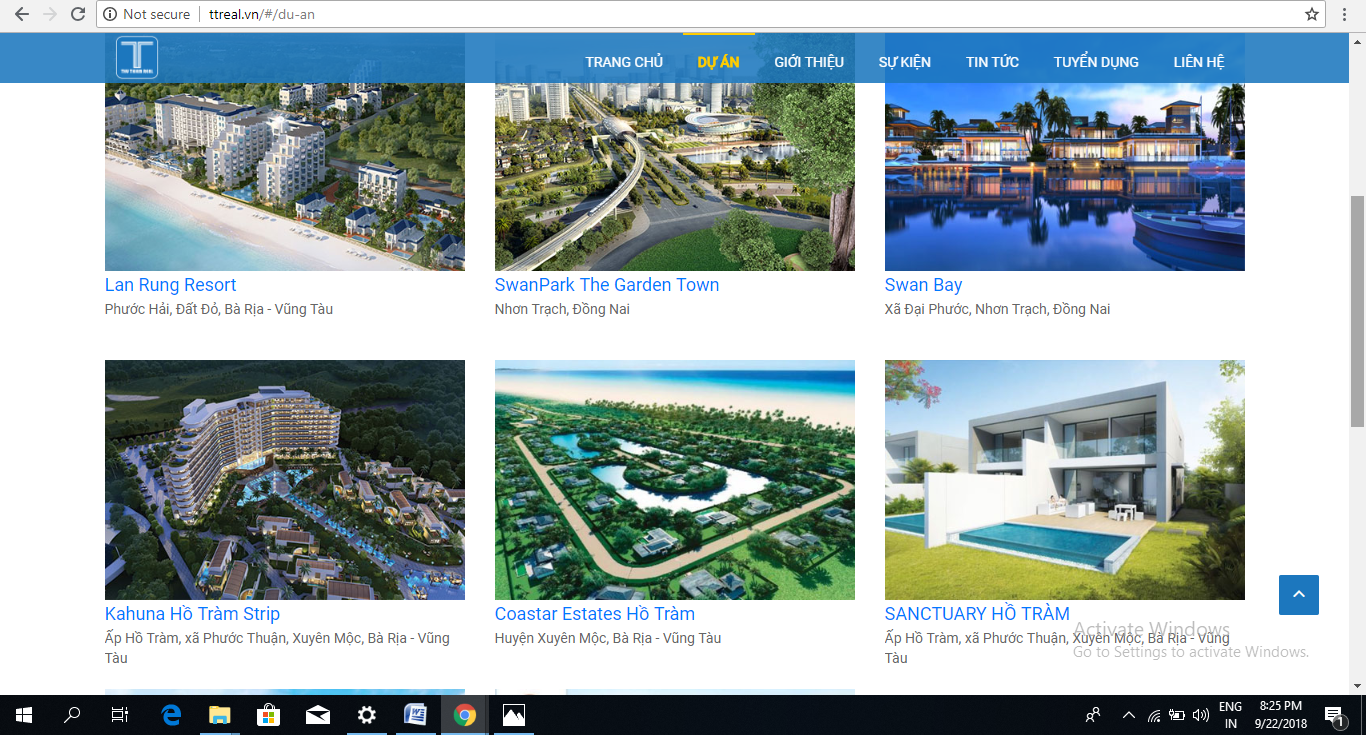Viewport: 1366px width, 735px height.
Task: Launch File Explorer from the taskbar
Action: point(219,715)
